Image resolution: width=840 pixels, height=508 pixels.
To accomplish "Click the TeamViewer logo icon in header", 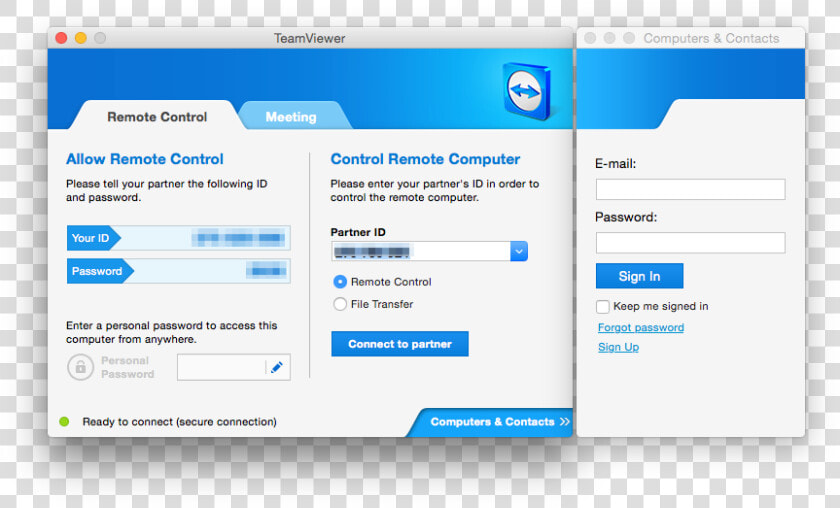I will click(528, 91).
